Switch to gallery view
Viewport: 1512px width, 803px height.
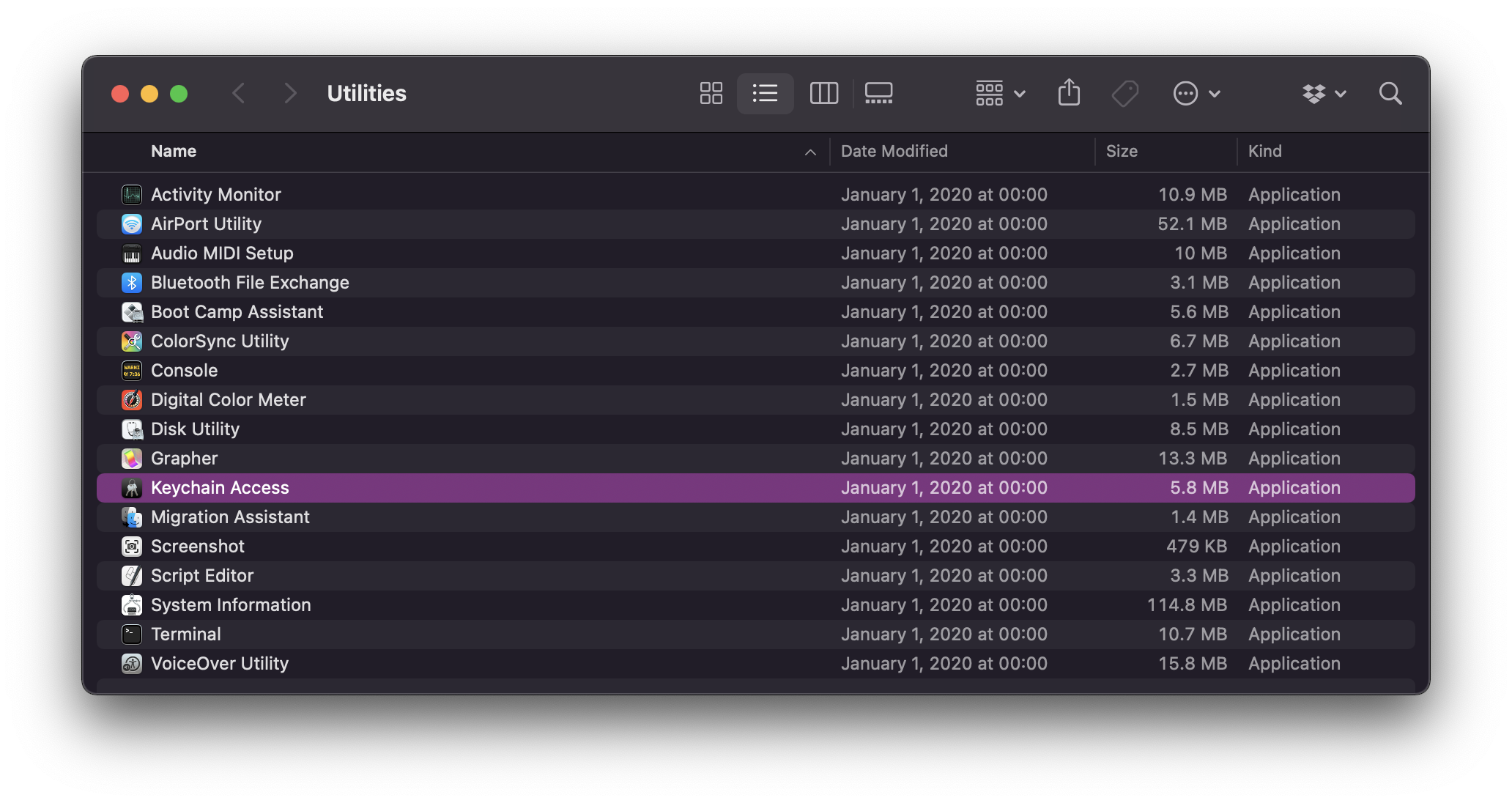(x=878, y=93)
